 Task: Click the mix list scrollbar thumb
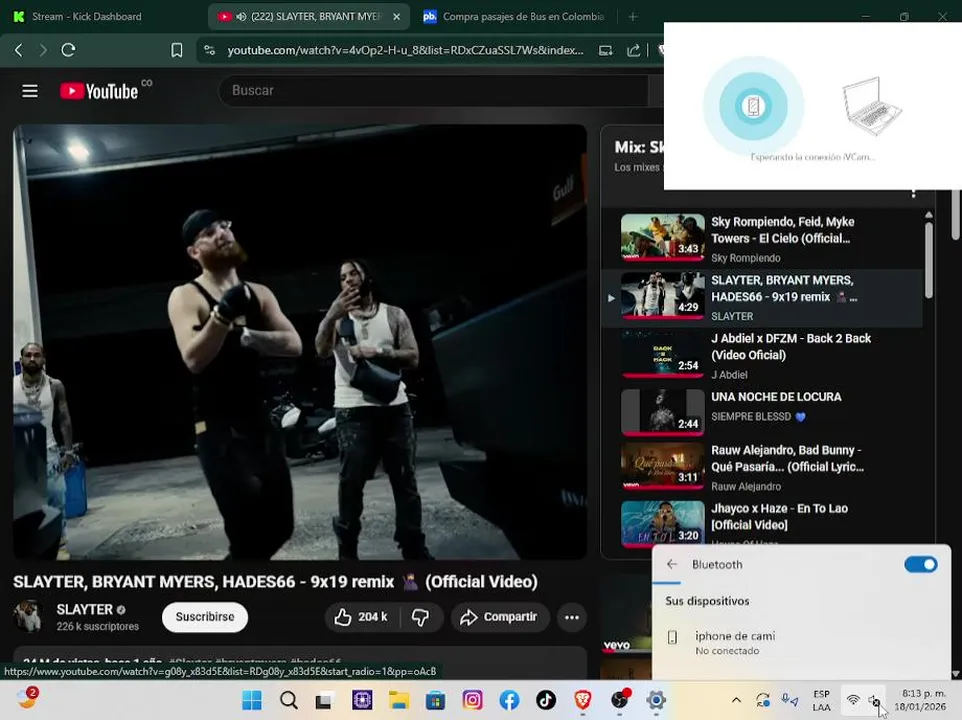(928, 261)
